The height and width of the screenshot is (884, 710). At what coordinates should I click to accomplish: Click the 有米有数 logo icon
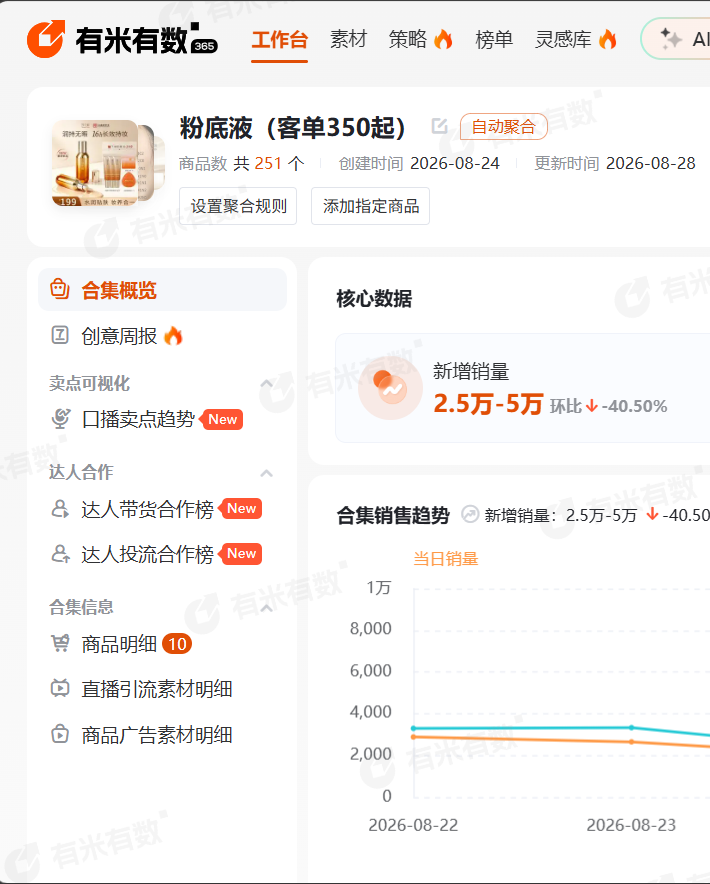[46, 39]
